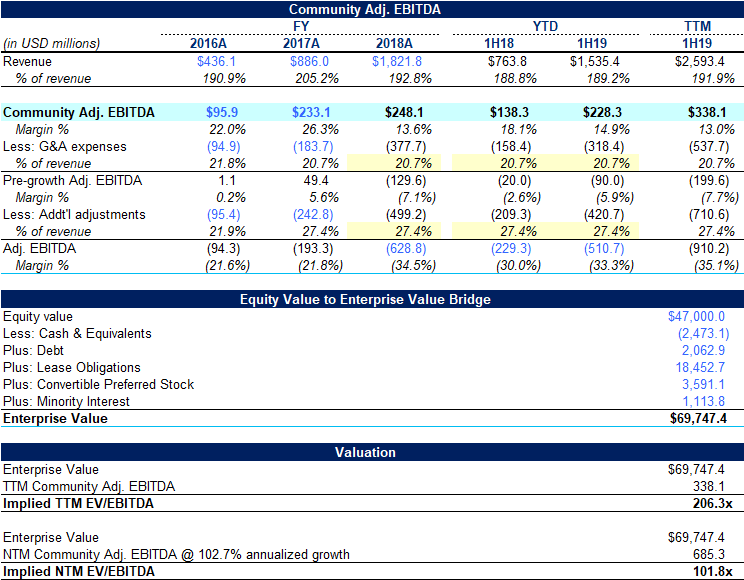Select the 2016A revenue cell $436.1
Image resolution: width=744 pixels, height=580 pixels.
[x=216, y=62]
